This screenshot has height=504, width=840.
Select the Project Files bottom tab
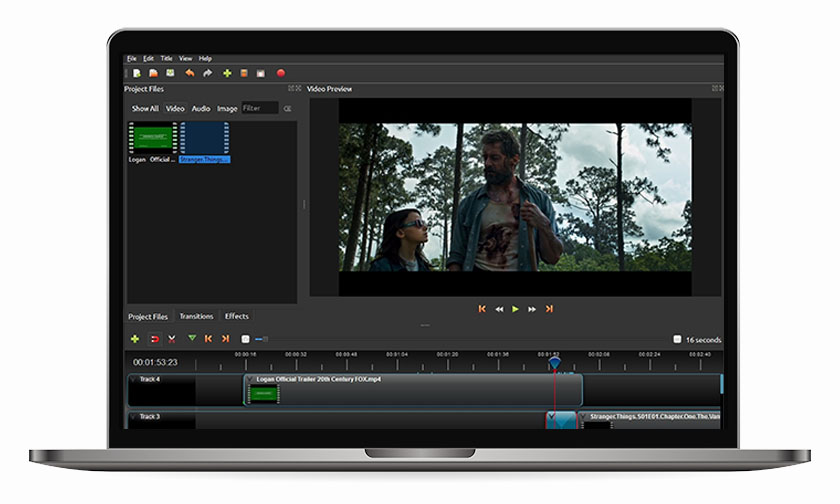click(x=148, y=317)
